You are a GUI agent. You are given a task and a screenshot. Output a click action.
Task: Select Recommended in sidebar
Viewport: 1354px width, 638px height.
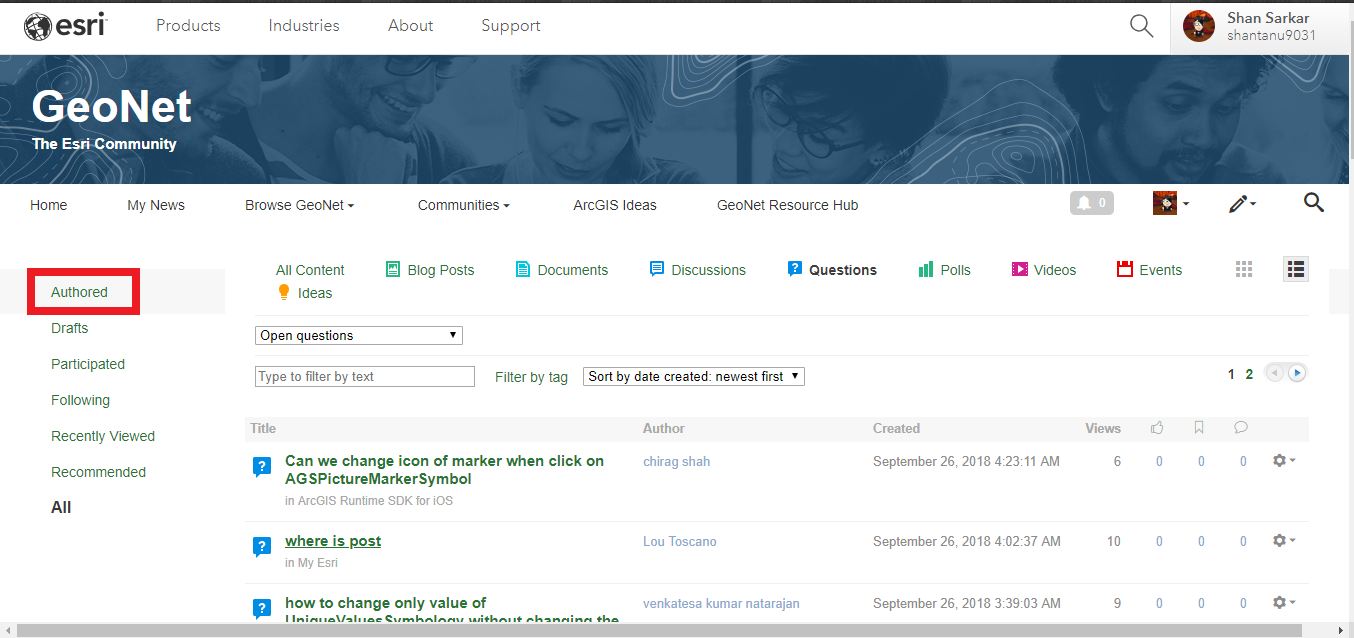99,472
